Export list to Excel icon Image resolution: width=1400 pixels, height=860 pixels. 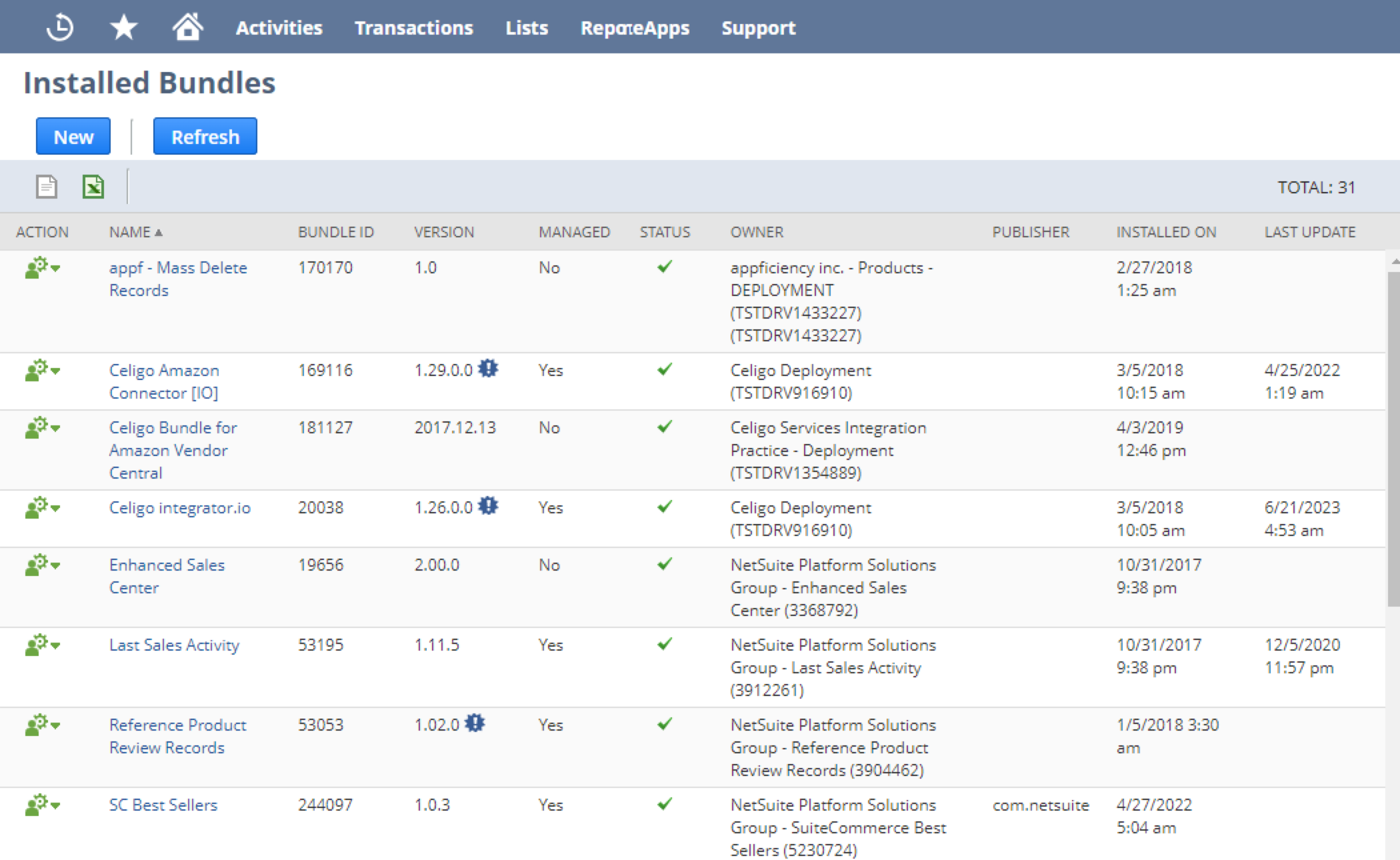93,187
